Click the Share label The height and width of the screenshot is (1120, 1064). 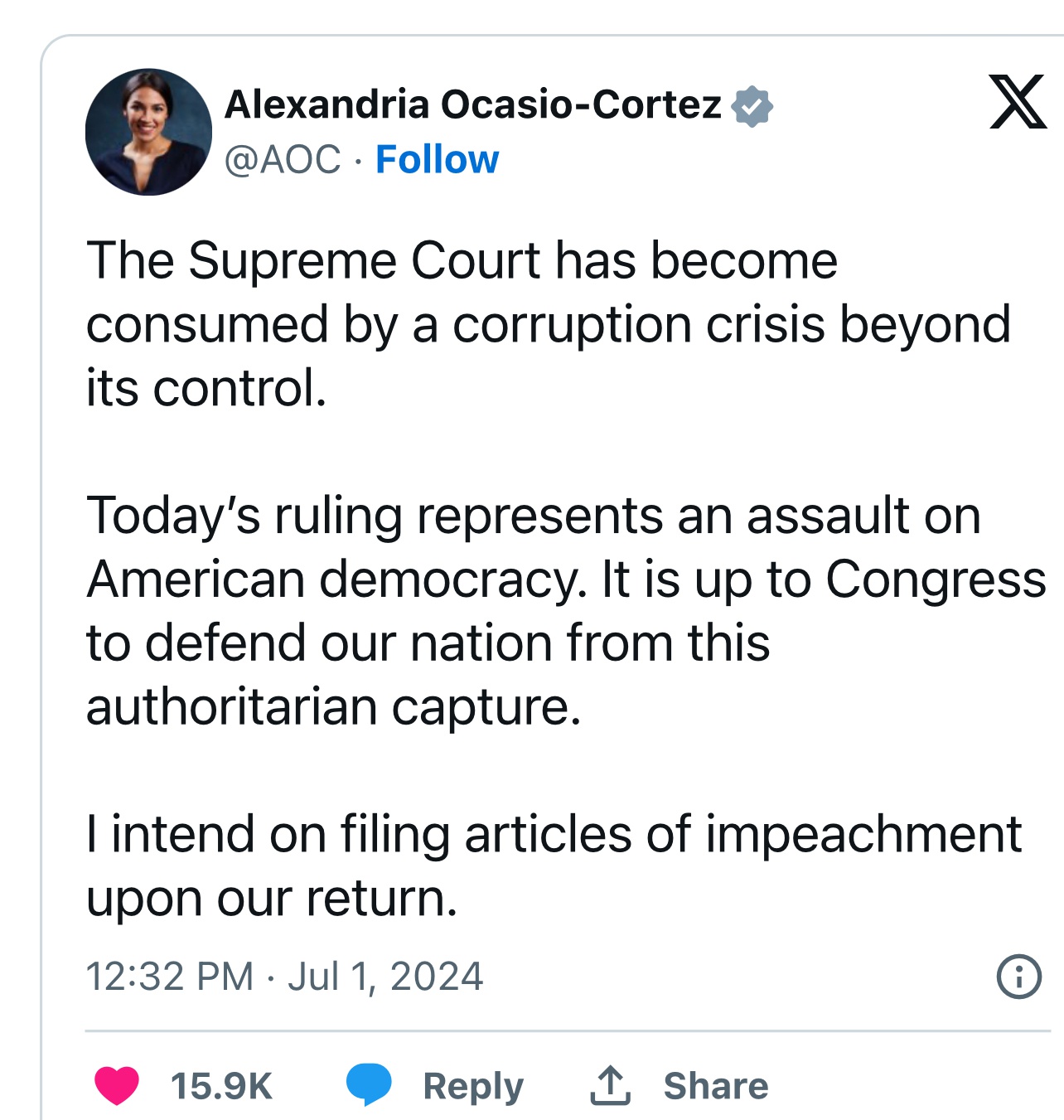(716, 1086)
